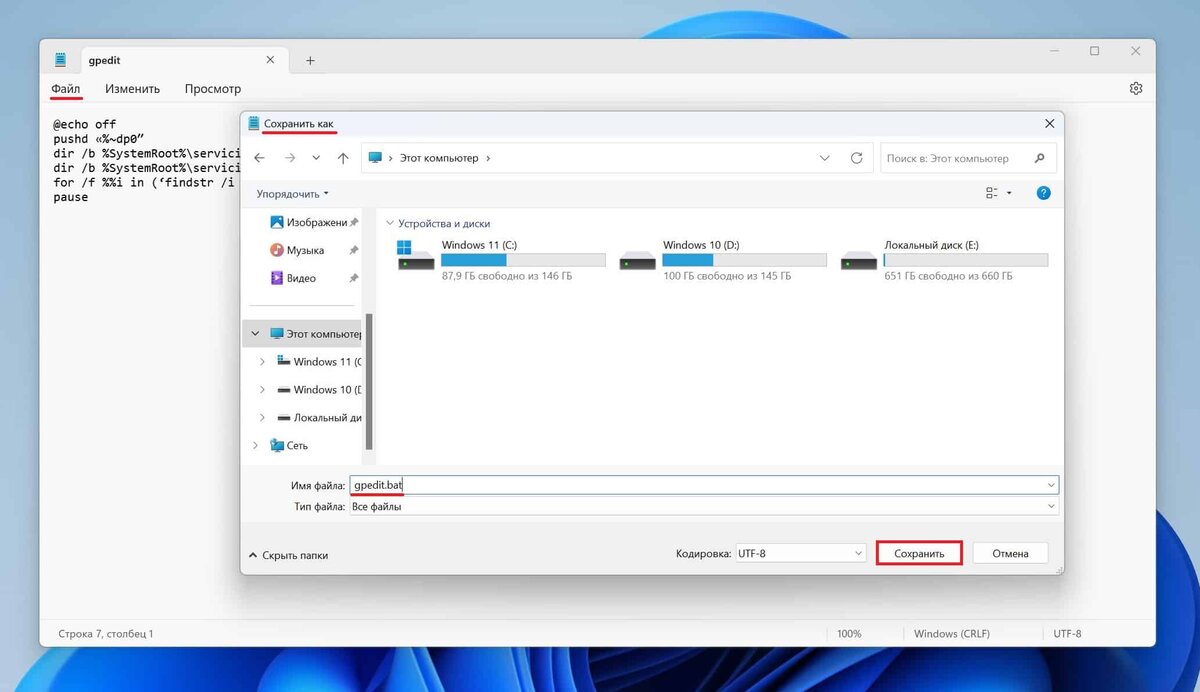Collapse the Этот компьютер tree node

click(253, 333)
